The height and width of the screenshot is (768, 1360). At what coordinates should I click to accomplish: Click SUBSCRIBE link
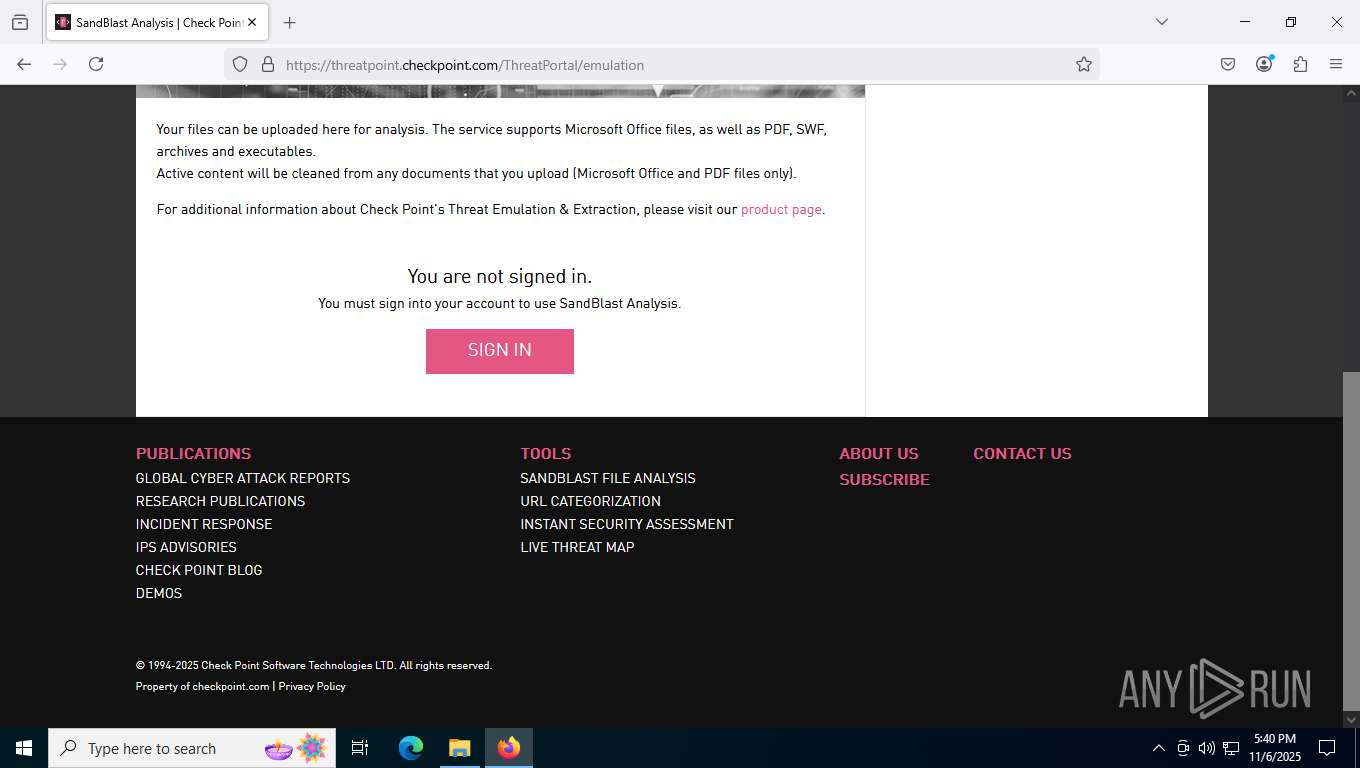(x=884, y=480)
